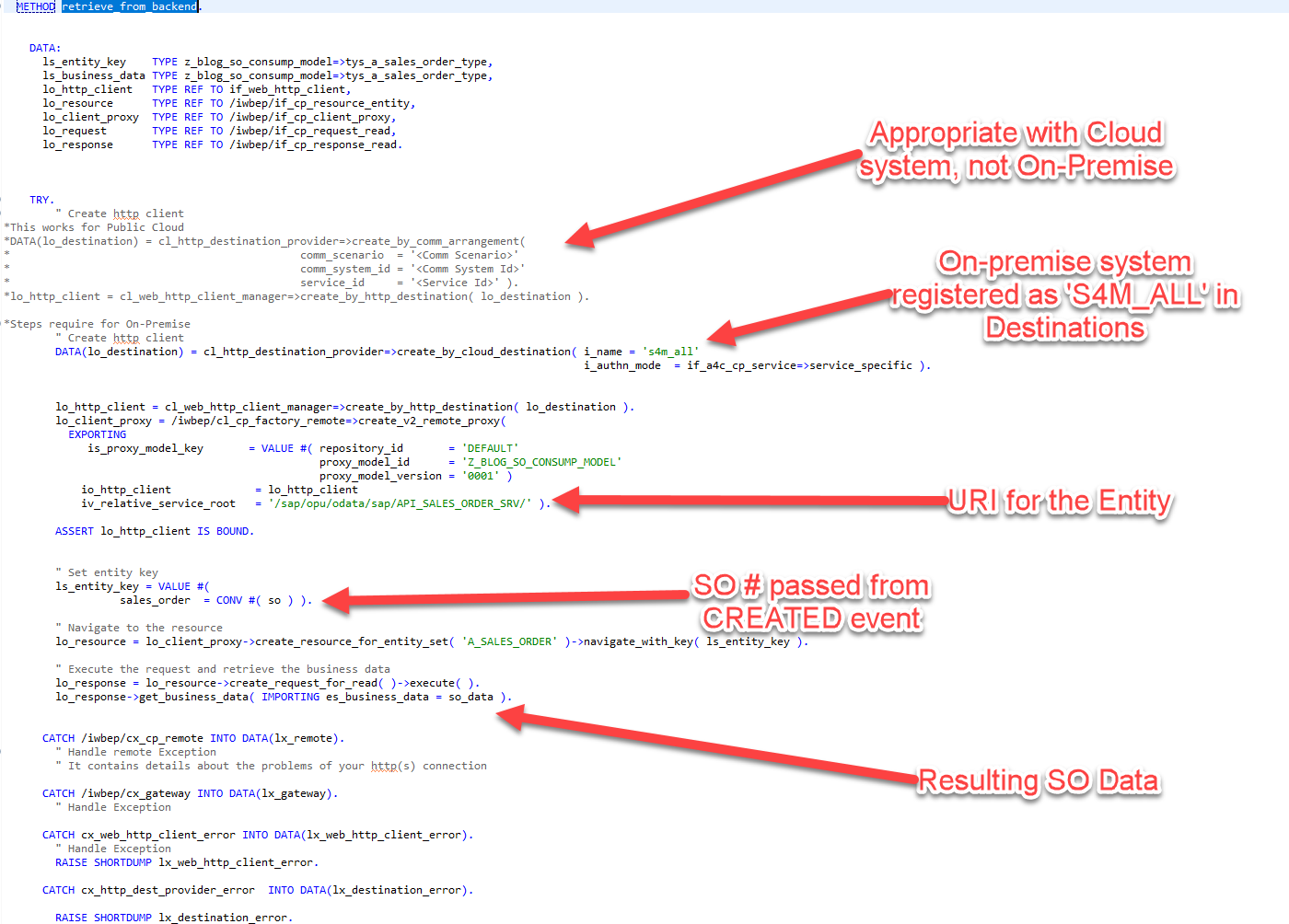1289x924 pixels.
Task: Click the TRY. keyword
Action: (41, 200)
